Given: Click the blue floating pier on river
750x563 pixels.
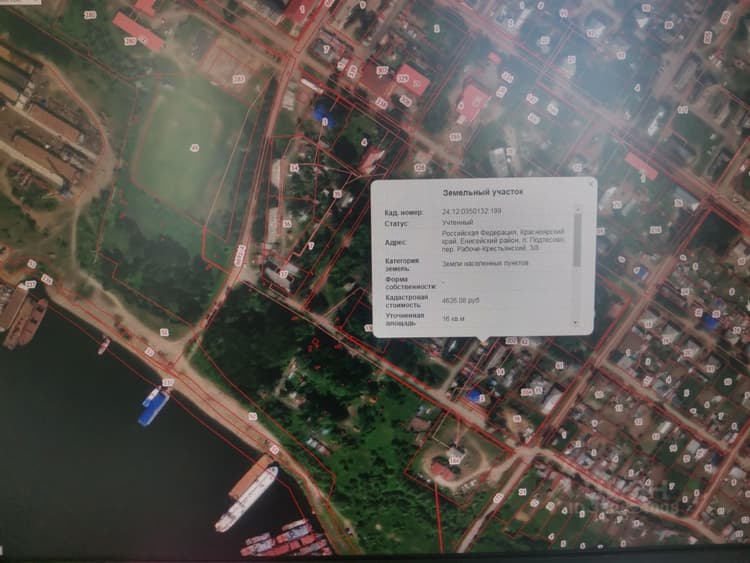Looking at the screenshot, I should point(154,408).
